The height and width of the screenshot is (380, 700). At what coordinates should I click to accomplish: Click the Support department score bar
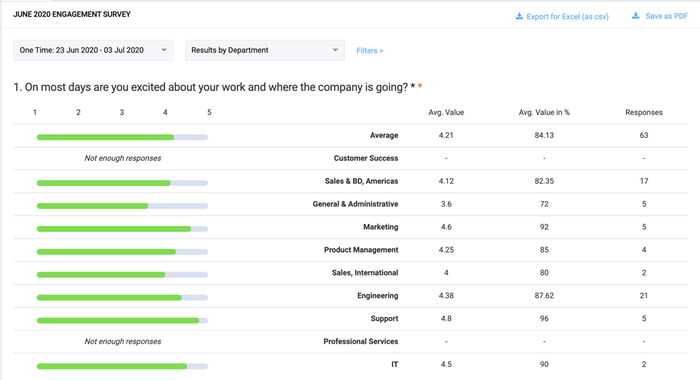click(x=122, y=320)
